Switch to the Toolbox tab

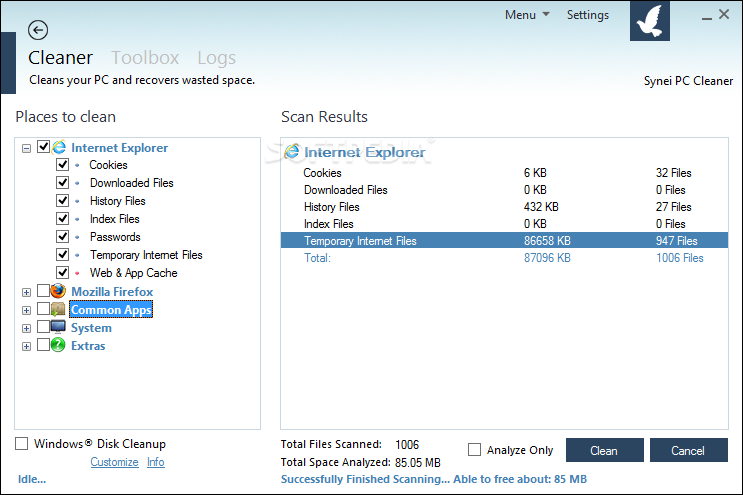point(145,58)
